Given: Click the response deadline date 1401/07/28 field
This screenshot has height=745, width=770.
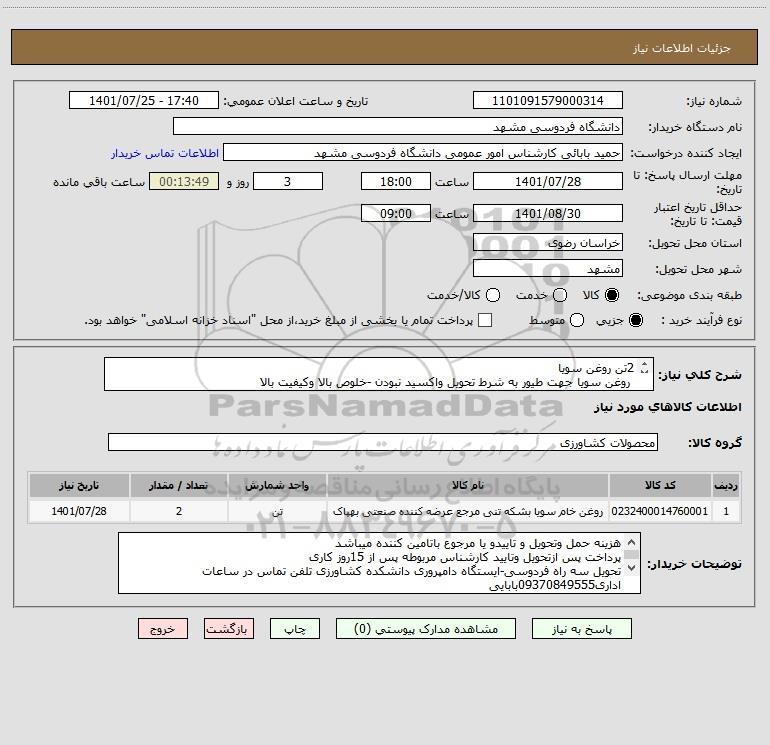Looking at the screenshot, I should coord(548,181).
